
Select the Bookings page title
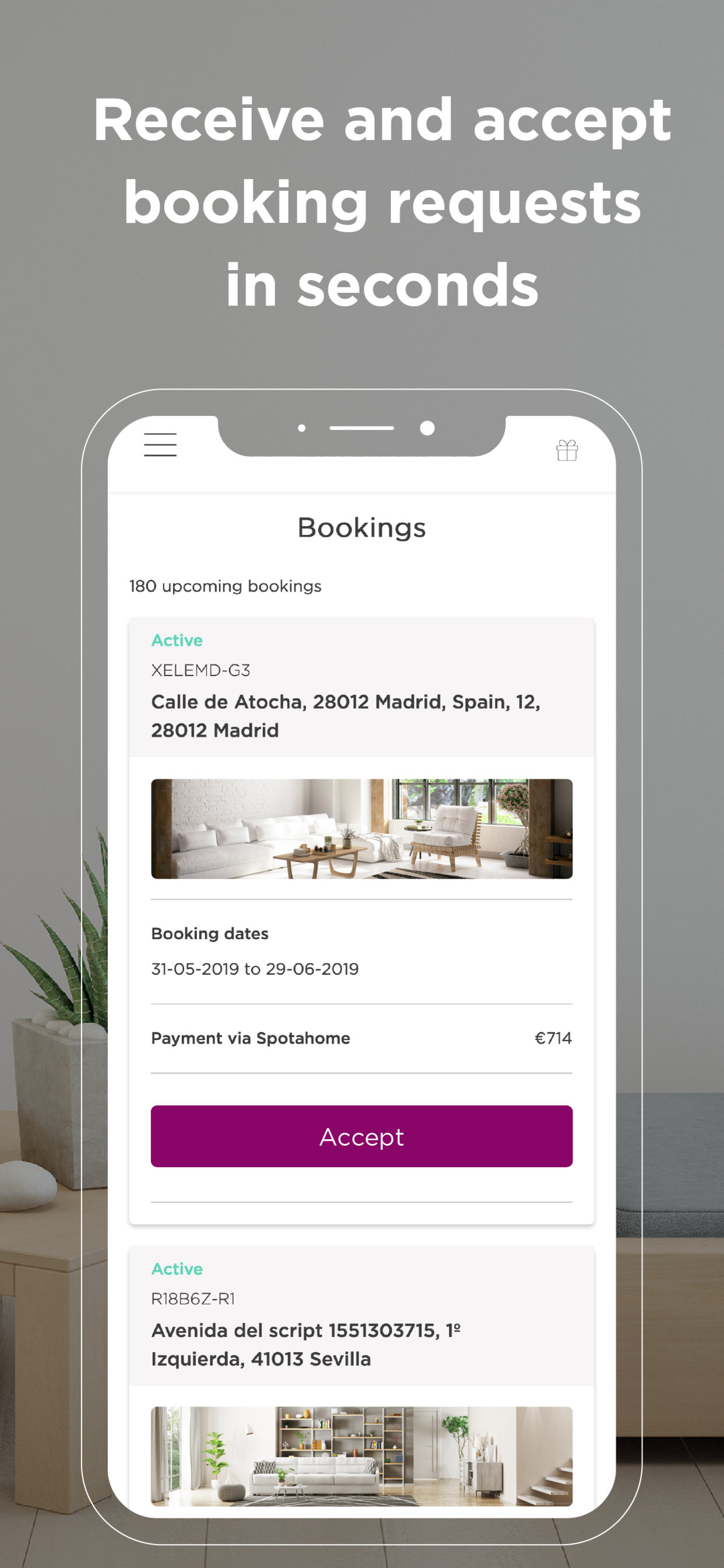point(361,527)
